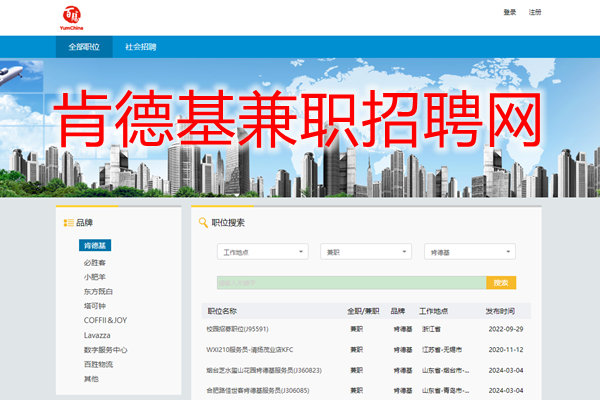Image resolution: width=600 pixels, height=400 pixels.
Task: Click the 品牌 column header
Action: pyautogui.click(x=398, y=311)
